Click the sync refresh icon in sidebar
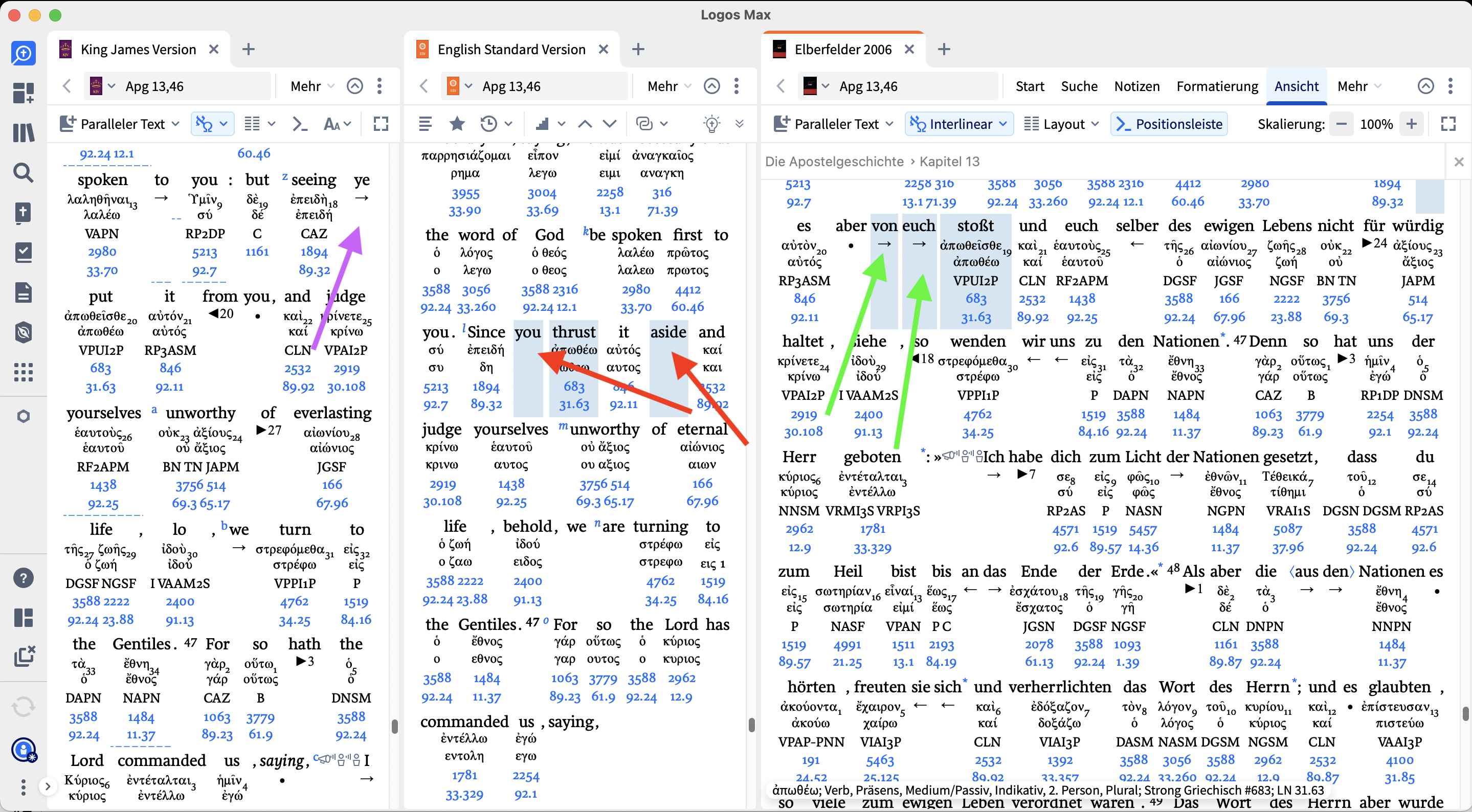Viewport: 1472px width, 812px height. (x=24, y=707)
